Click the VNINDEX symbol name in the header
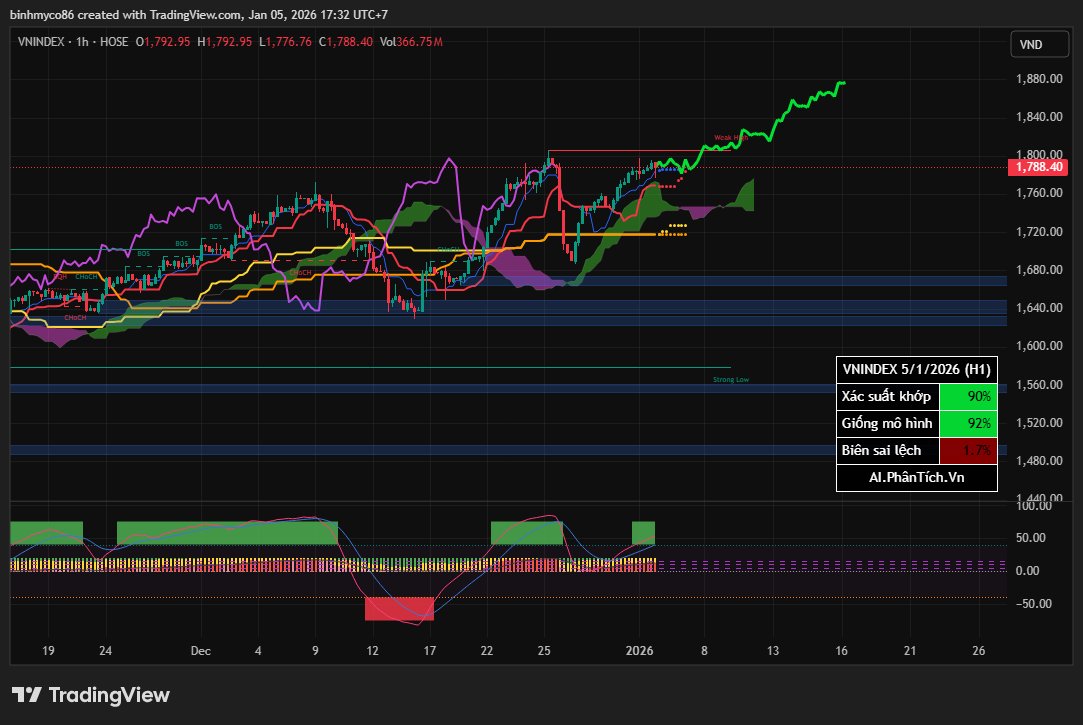This screenshot has height=725, width=1083. (42, 42)
